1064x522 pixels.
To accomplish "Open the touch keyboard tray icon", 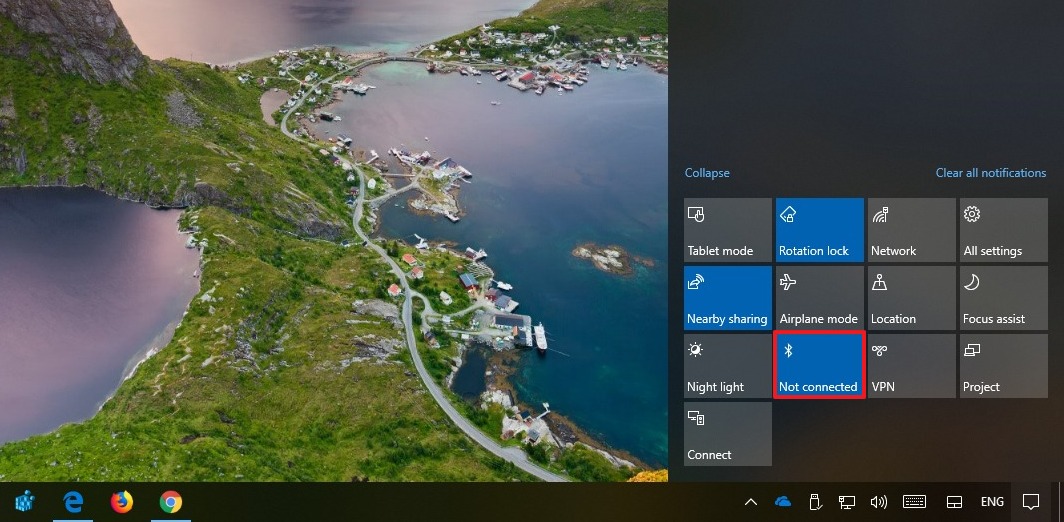I will [x=915, y=502].
